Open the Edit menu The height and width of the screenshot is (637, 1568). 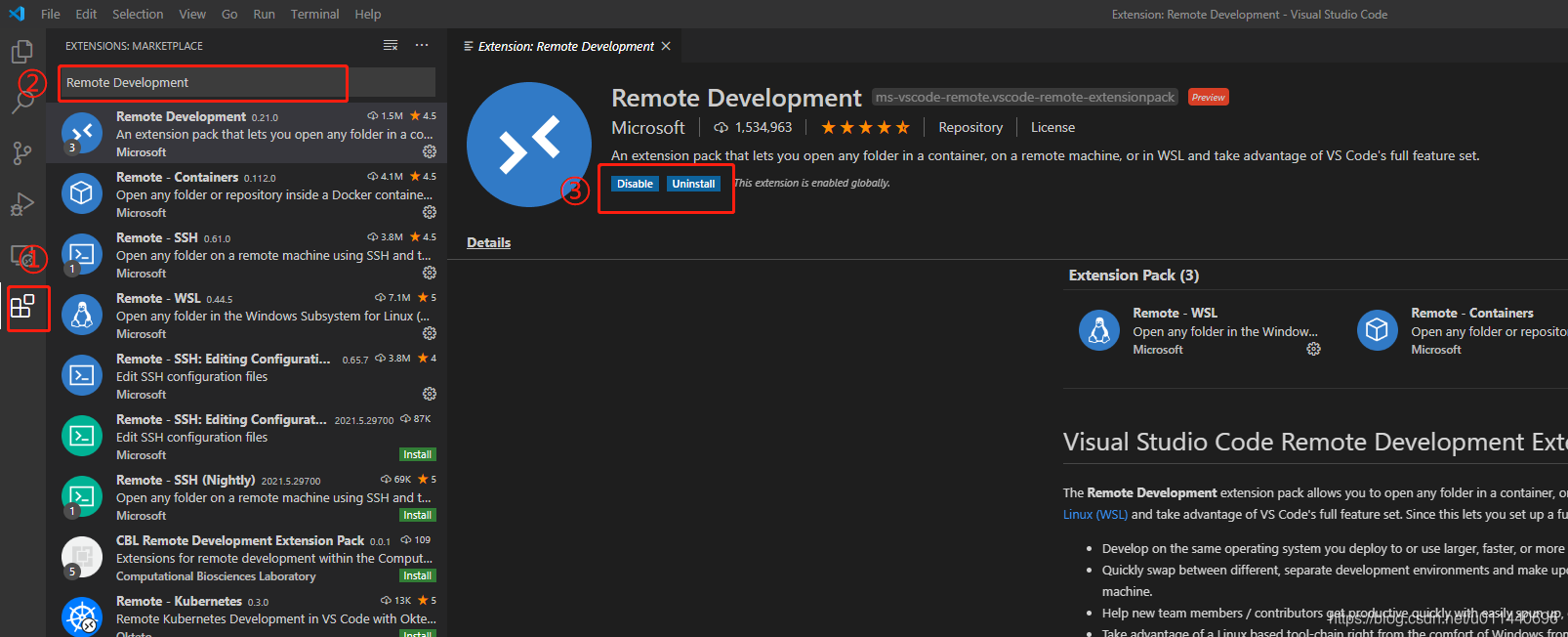(86, 14)
